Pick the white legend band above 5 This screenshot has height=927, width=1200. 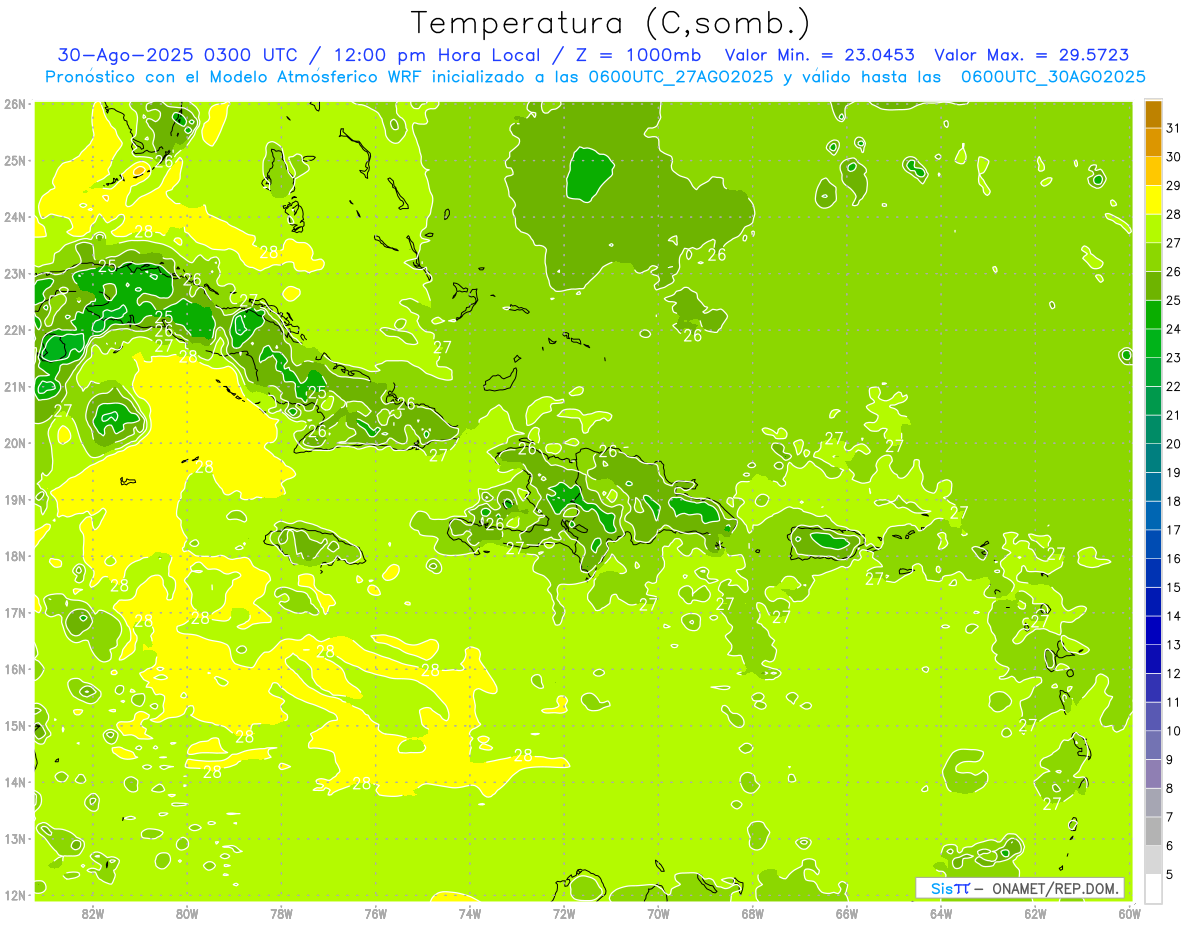coord(1153,888)
